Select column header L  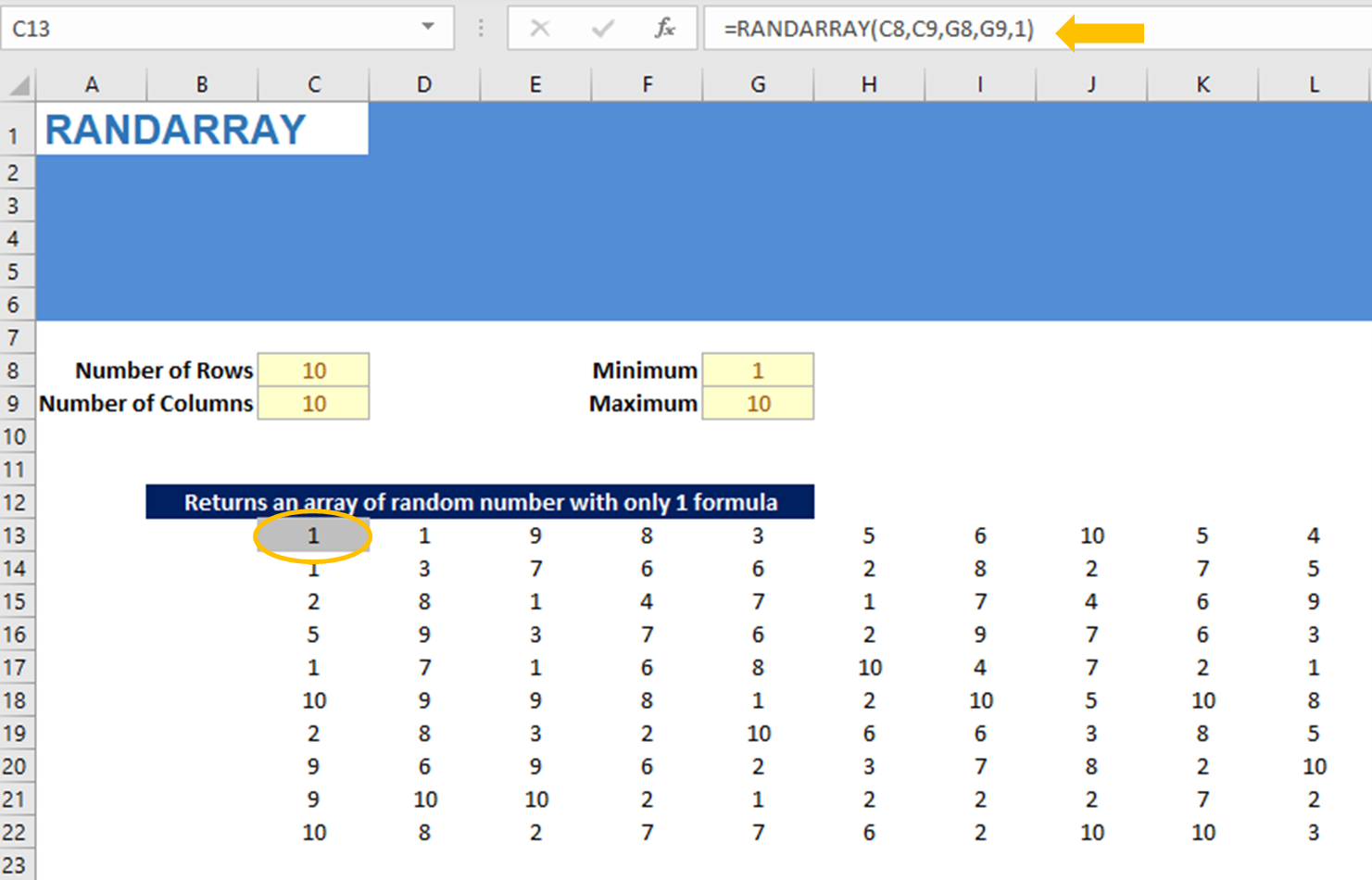[1314, 84]
